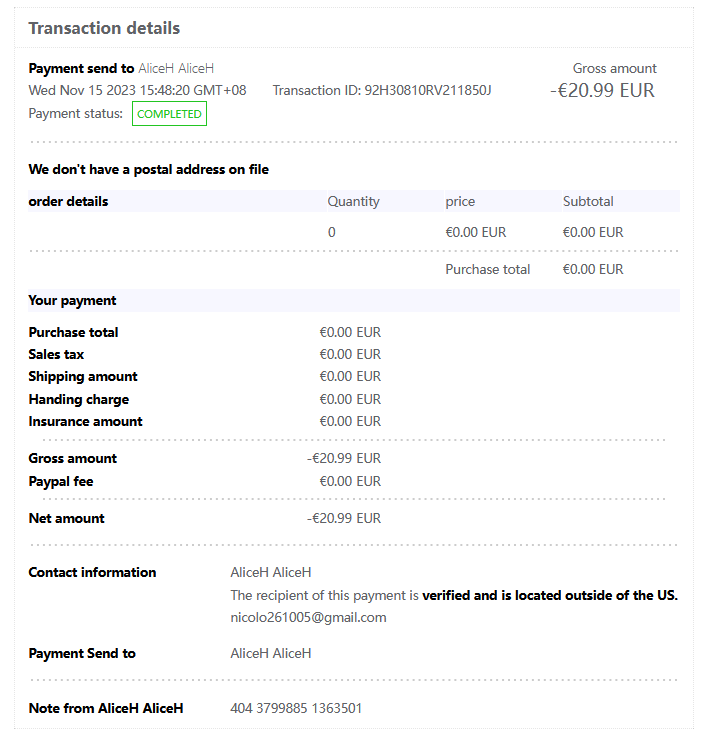Click the Sales tax label
Screen dimensions: 706x737
(x=56, y=354)
